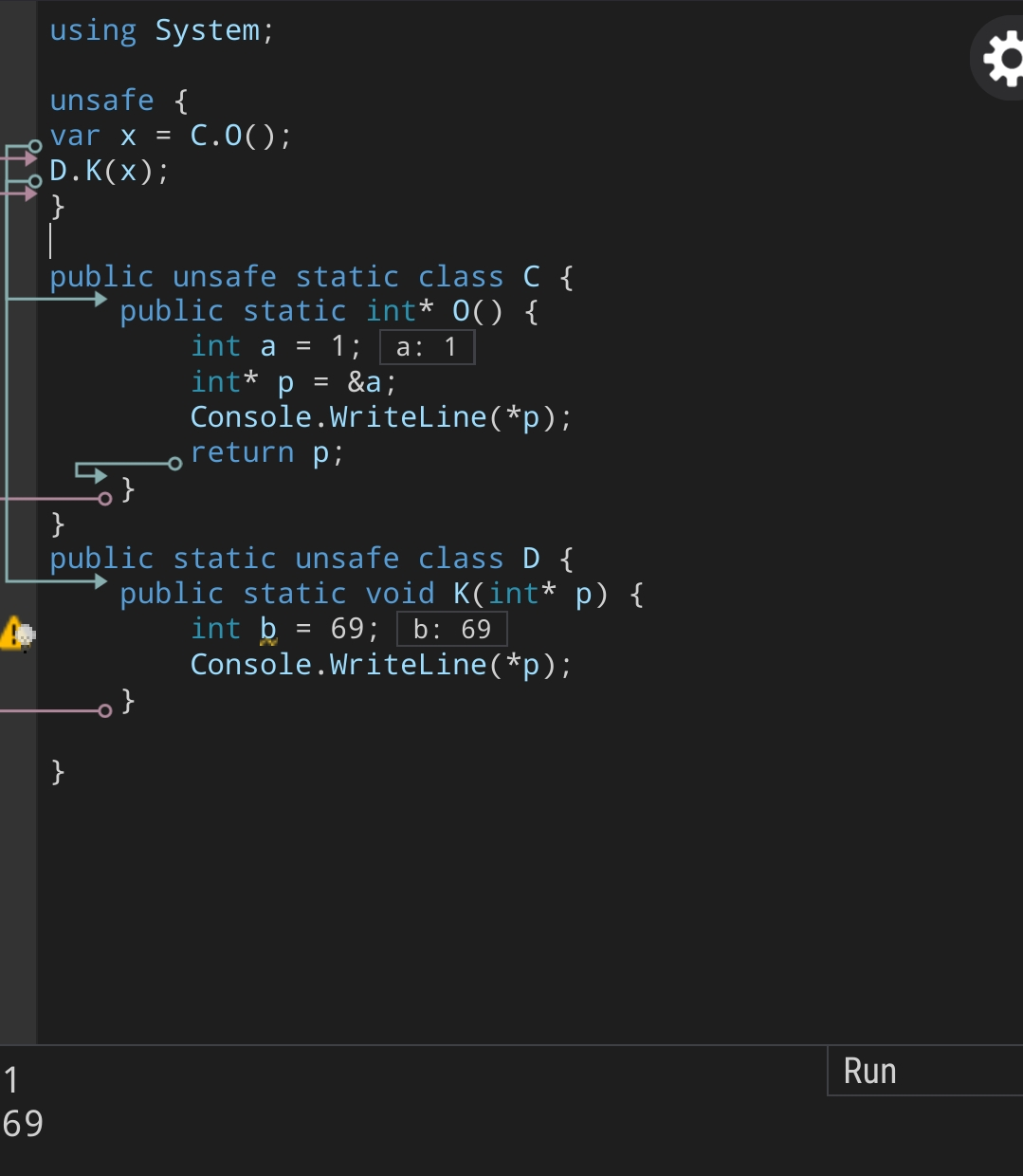Click flow marker circle at return p
The width and height of the screenshot is (1023, 1176).
[x=174, y=464]
